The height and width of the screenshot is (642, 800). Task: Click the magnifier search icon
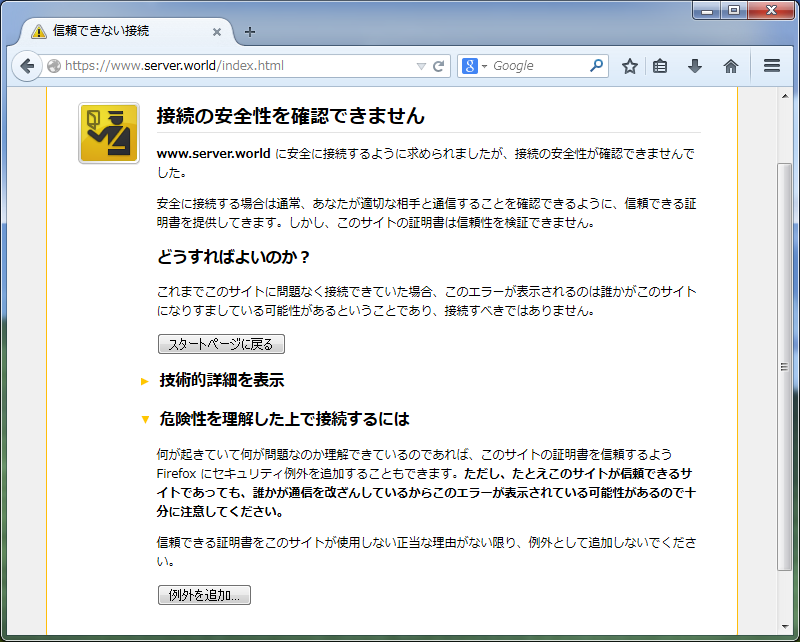click(596, 65)
